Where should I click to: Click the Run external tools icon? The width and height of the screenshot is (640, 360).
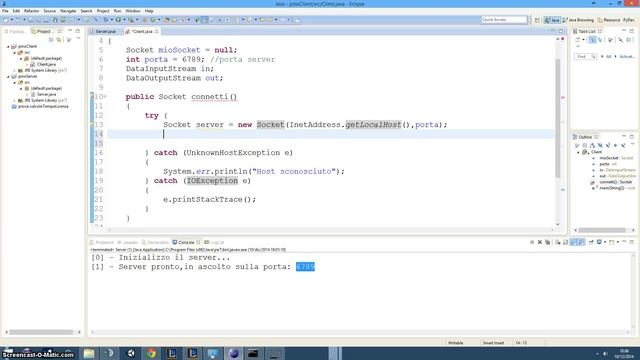click(131, 20)
